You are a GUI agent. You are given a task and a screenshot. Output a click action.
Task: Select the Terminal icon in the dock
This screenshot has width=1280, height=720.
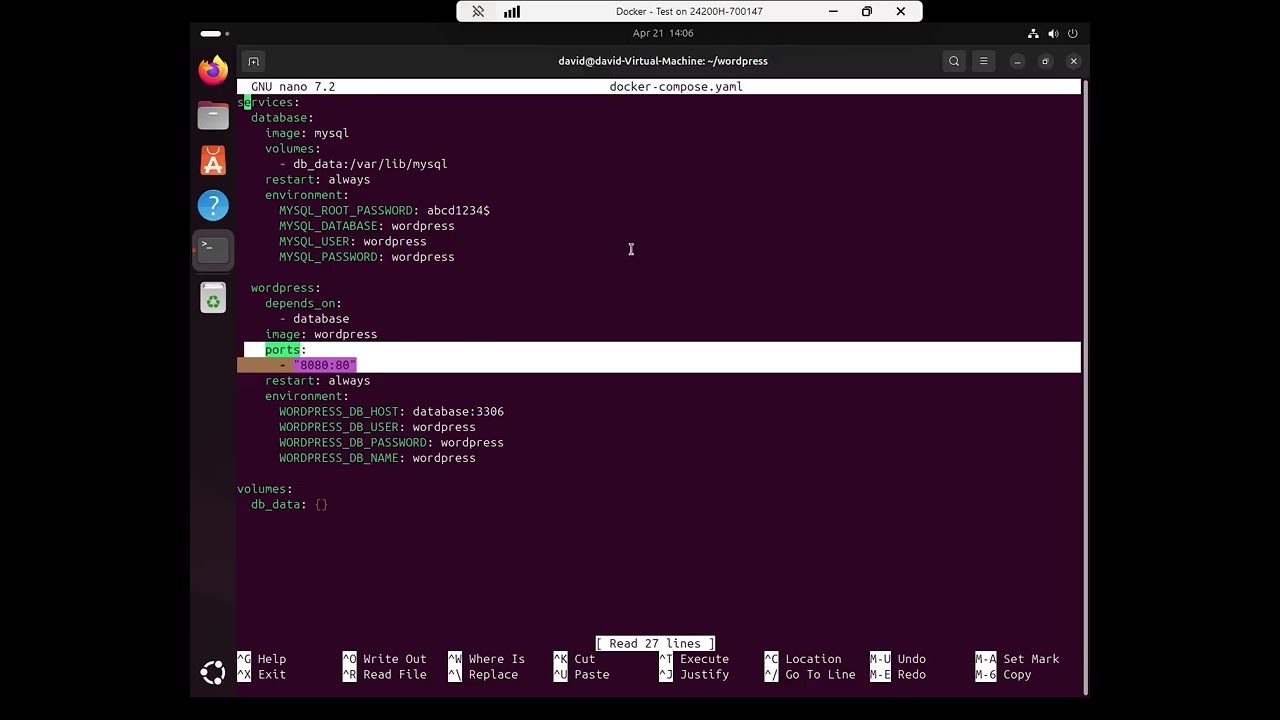(x=212, y=250)
